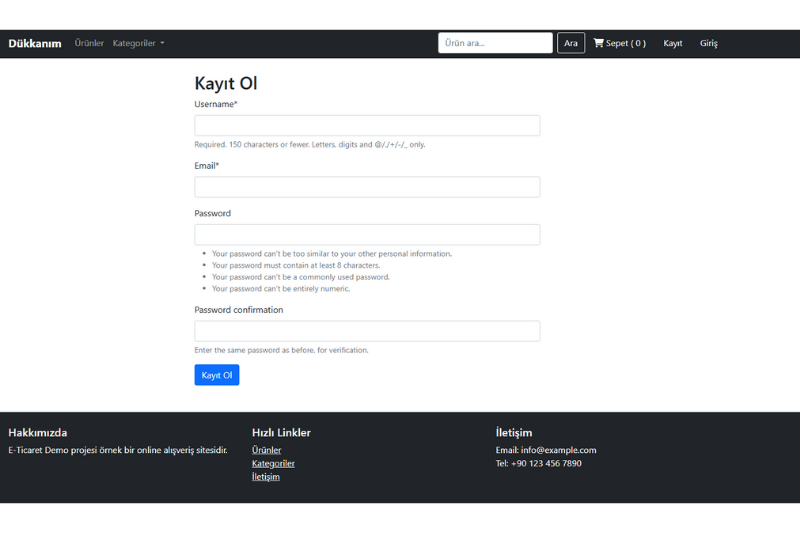Click the shopping cart icon in navbar

[599, 43]
